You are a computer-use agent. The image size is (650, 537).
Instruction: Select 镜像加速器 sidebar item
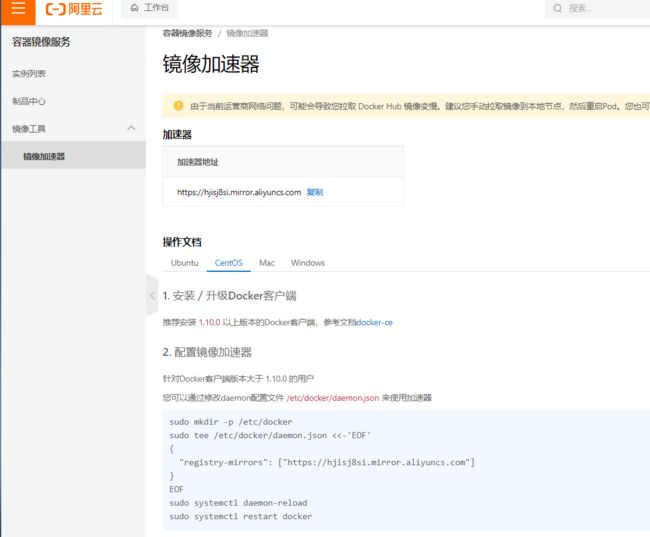[x=73, y=156]
